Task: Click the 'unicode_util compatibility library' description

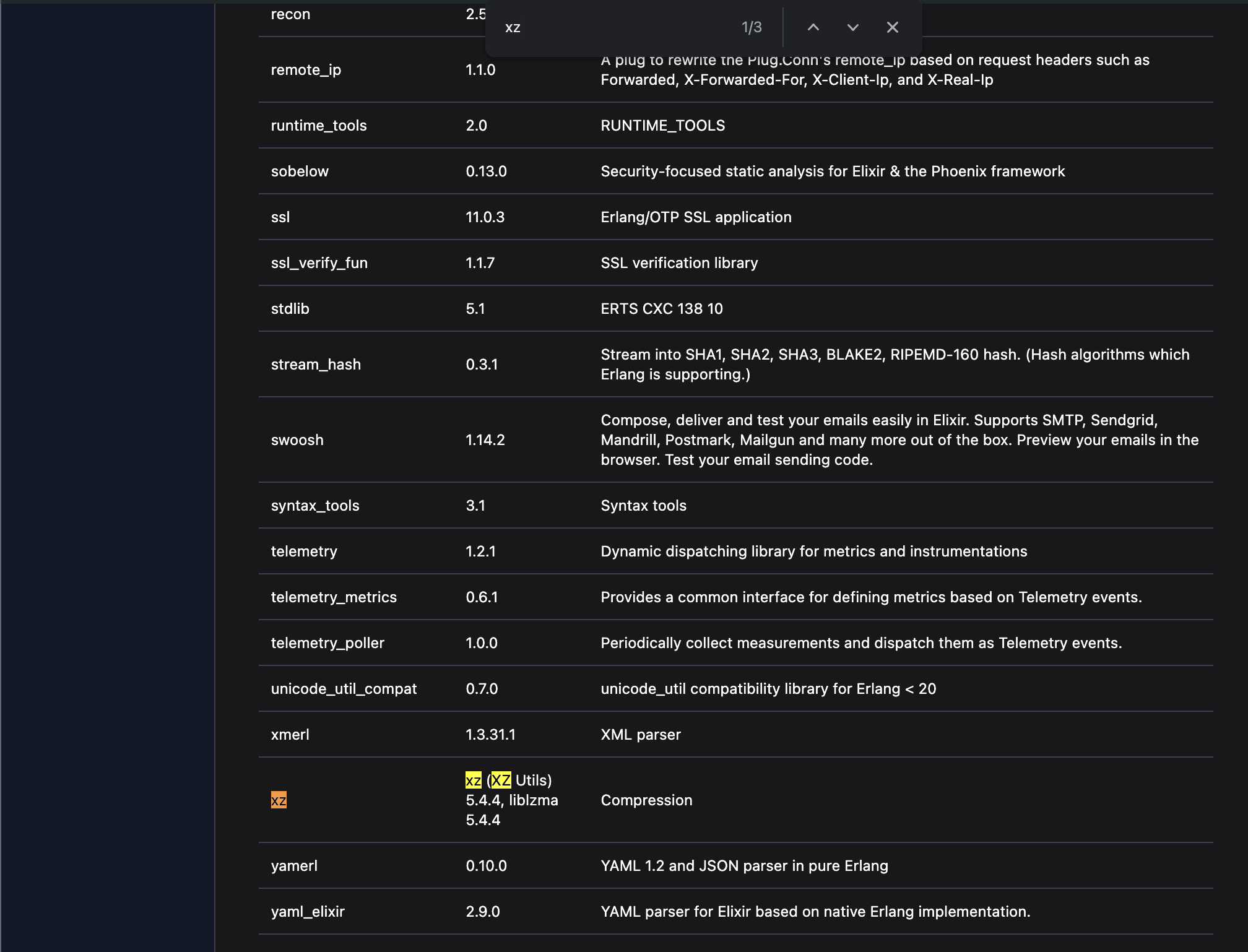Action: coord(768,689)
